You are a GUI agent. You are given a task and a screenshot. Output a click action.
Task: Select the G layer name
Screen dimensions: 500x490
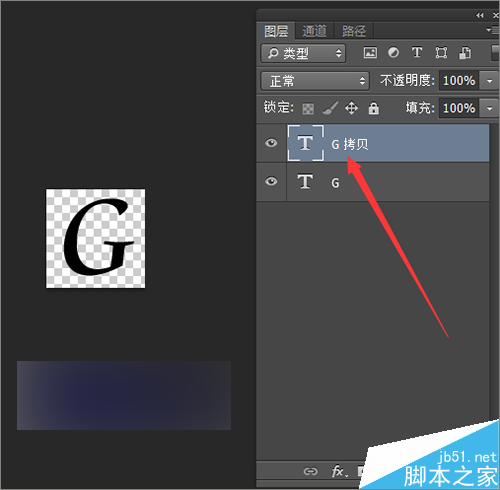[x=335, y=183]
